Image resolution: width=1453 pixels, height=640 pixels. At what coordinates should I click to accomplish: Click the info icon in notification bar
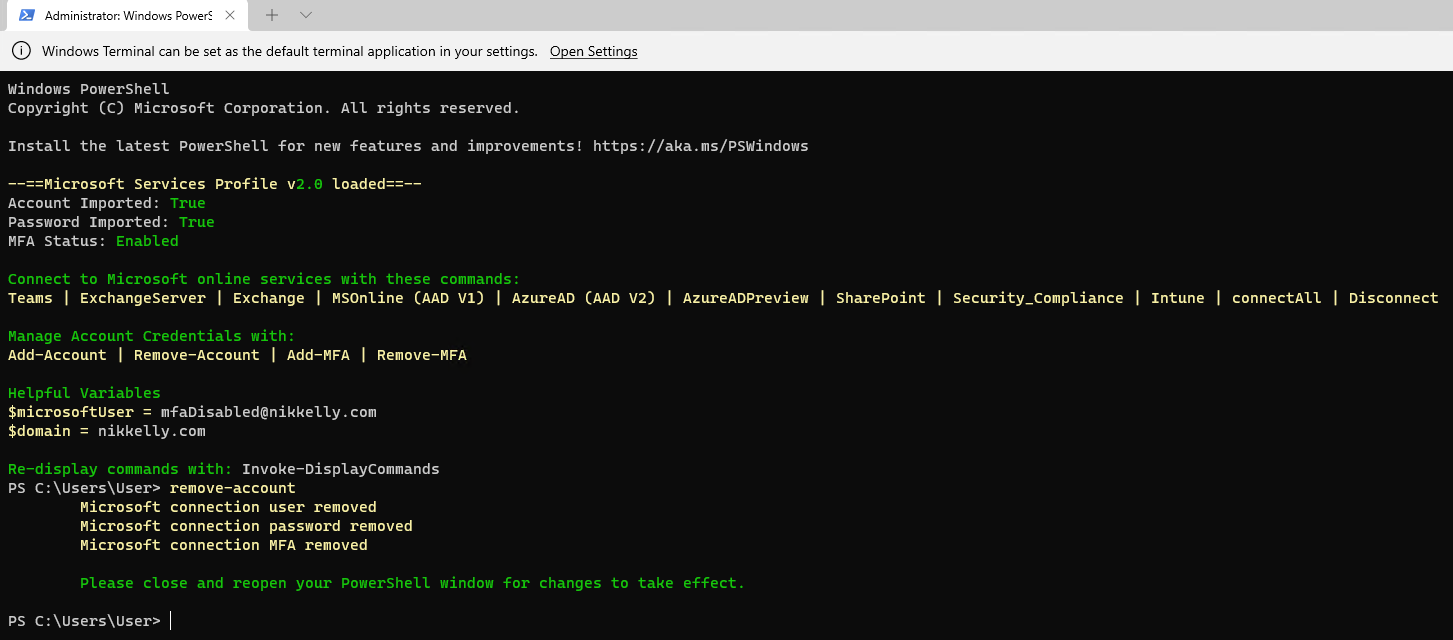click(20, 51)
